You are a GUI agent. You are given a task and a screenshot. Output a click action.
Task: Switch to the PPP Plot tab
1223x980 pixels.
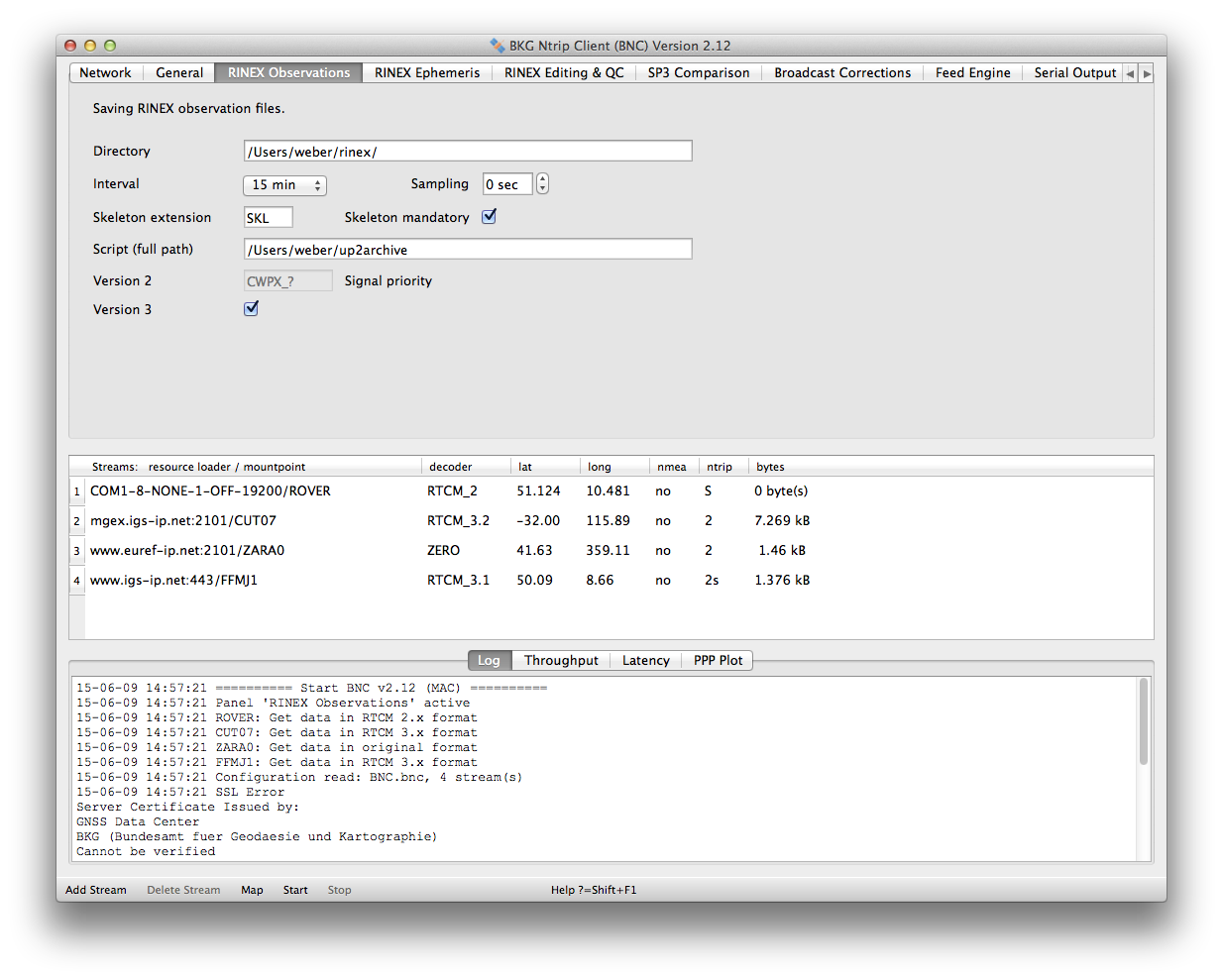tap(718, 661)
